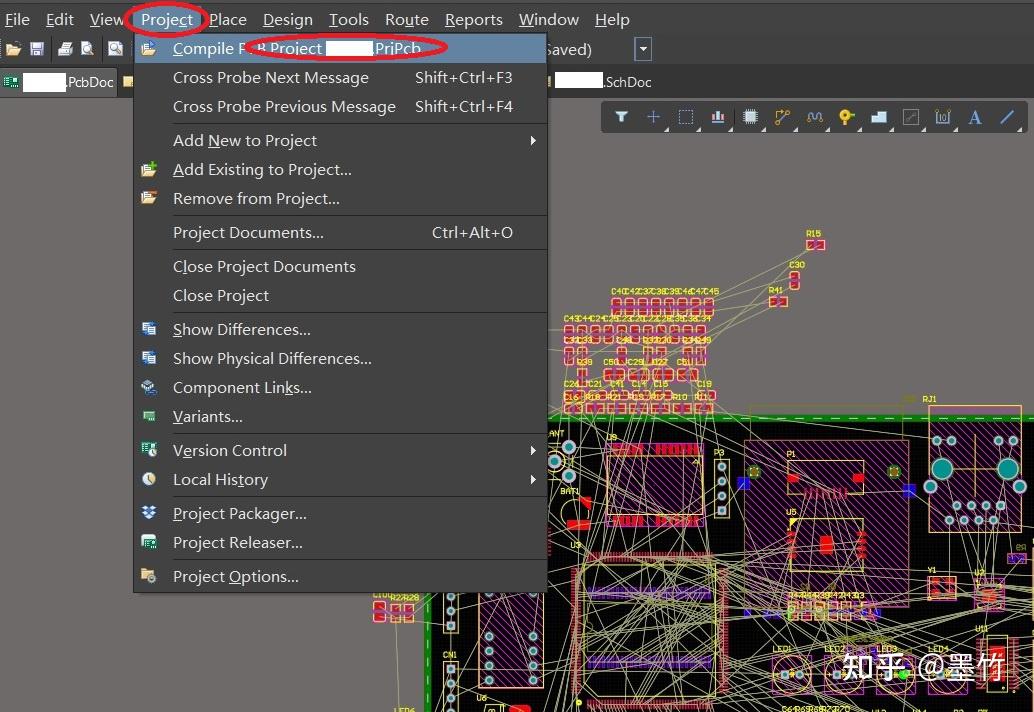
Task: Open the dropdown arrow beside the saved field
Action: coord(643,49)
